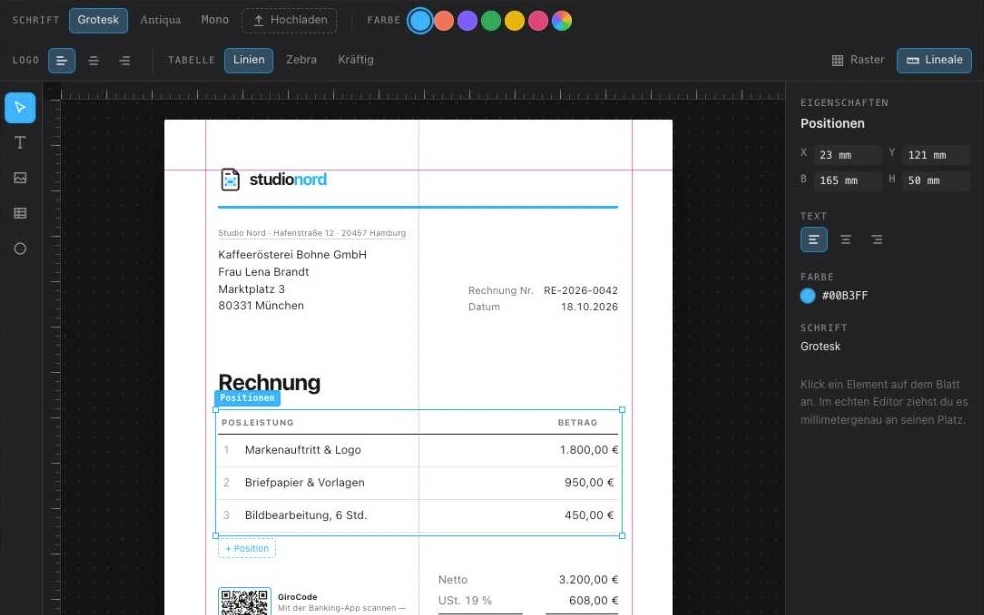Select the pointer selection tool
984x615 pixels.
tap(20, 107)
